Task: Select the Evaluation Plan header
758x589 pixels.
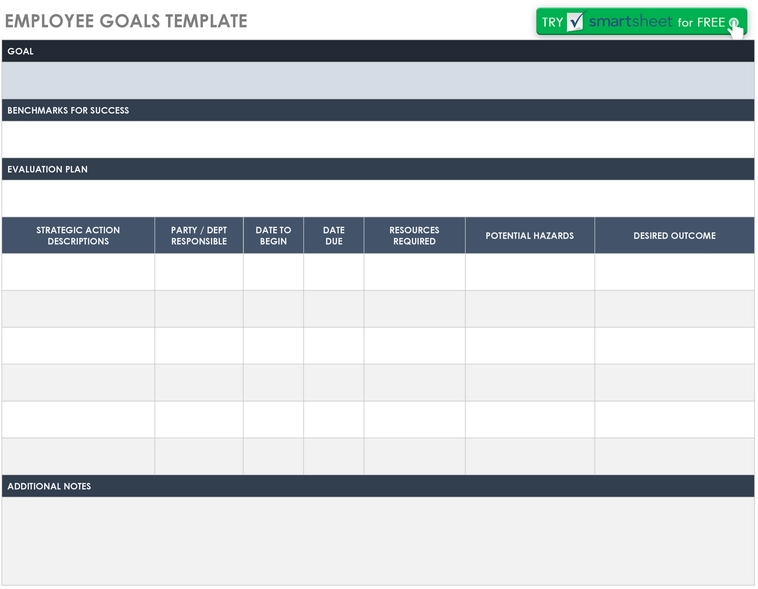Action: coord(378,169)
